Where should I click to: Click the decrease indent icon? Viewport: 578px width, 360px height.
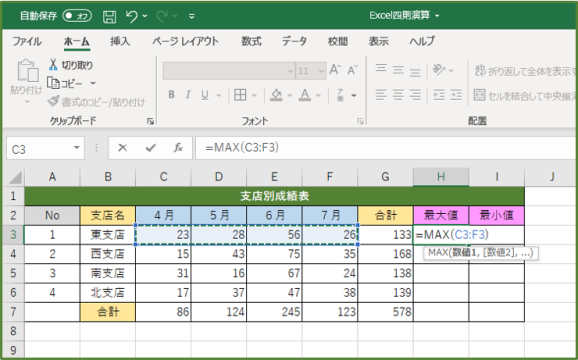pyautogui.click(x=439, y=95)
